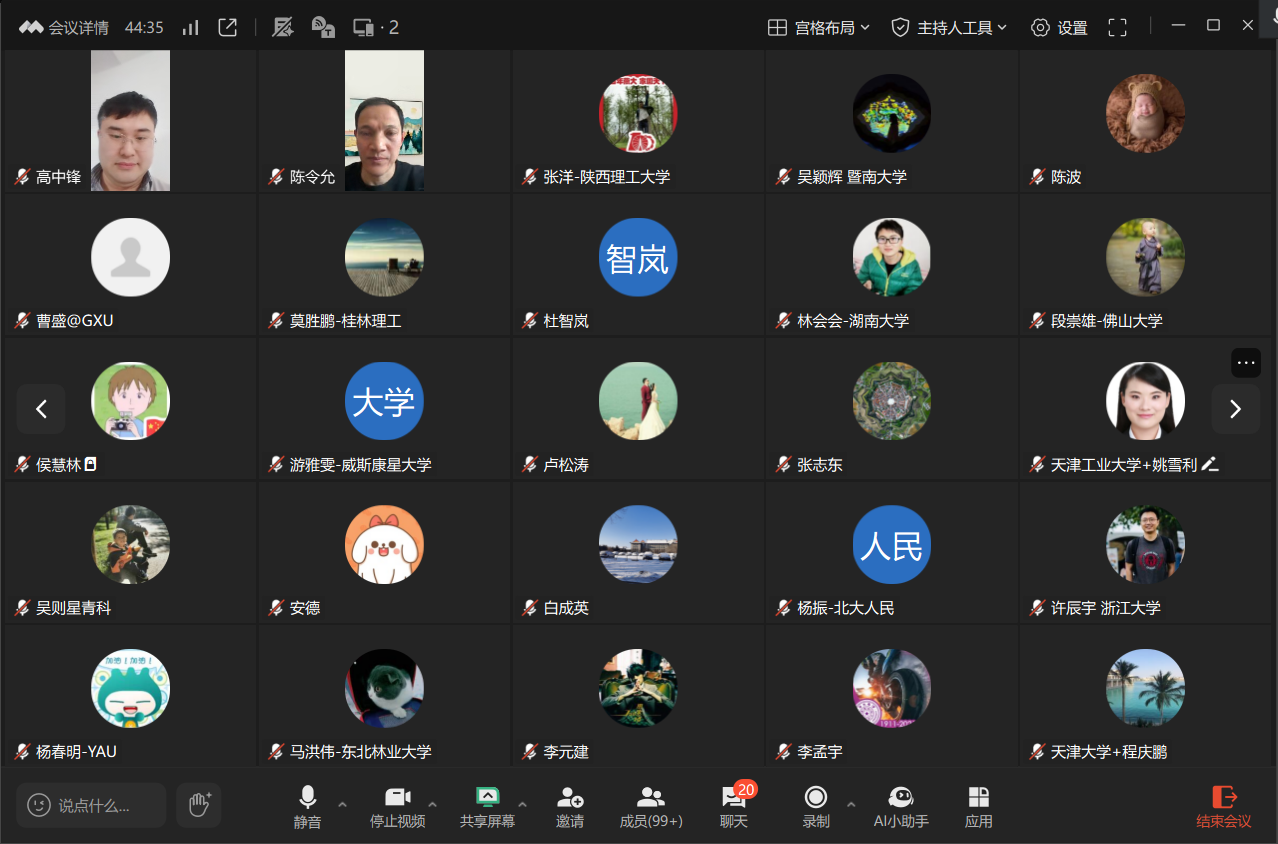Enter full screen mode icon
The image size is (1278, 844).
[x=1117, y=27]
